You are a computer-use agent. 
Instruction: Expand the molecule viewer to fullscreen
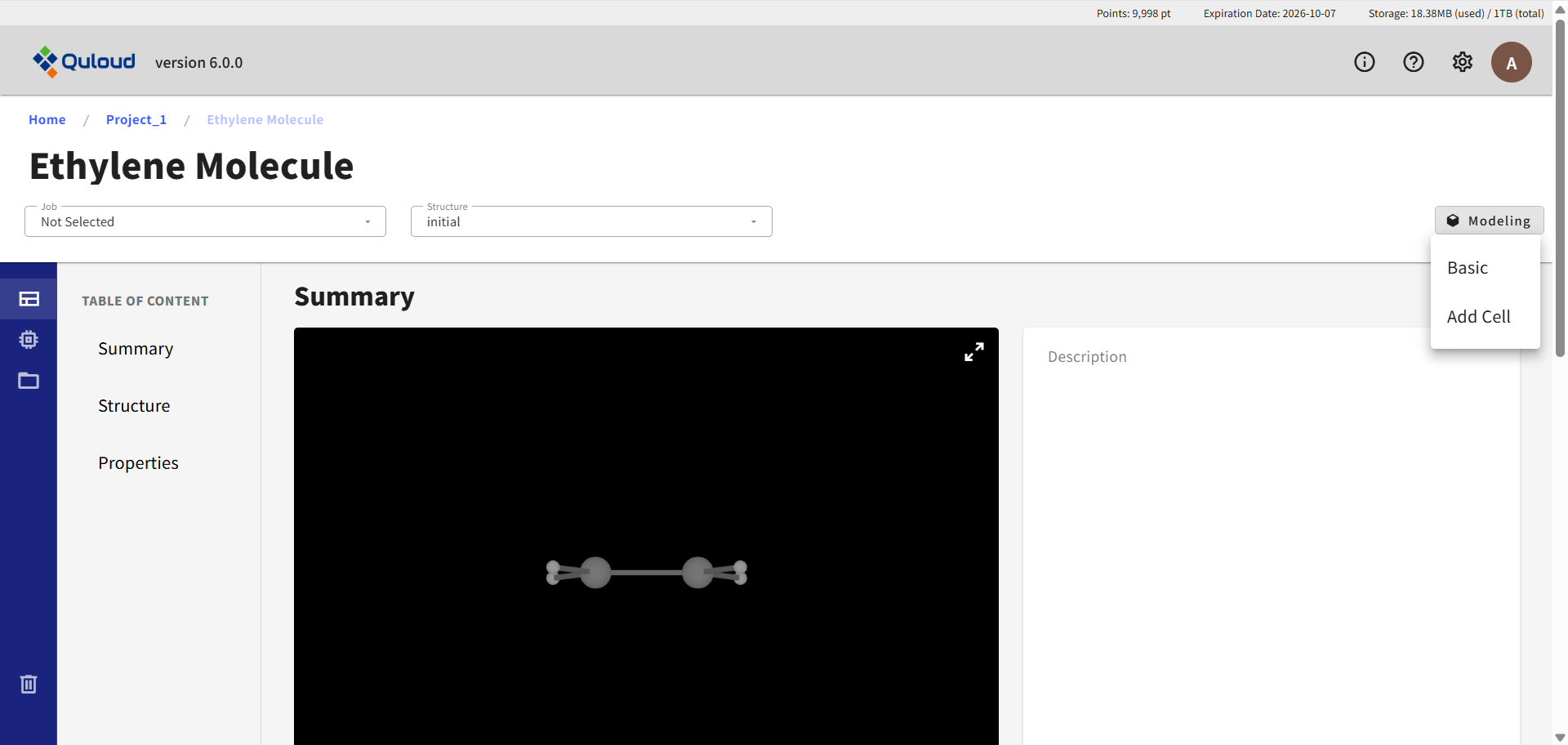(973, 351)
